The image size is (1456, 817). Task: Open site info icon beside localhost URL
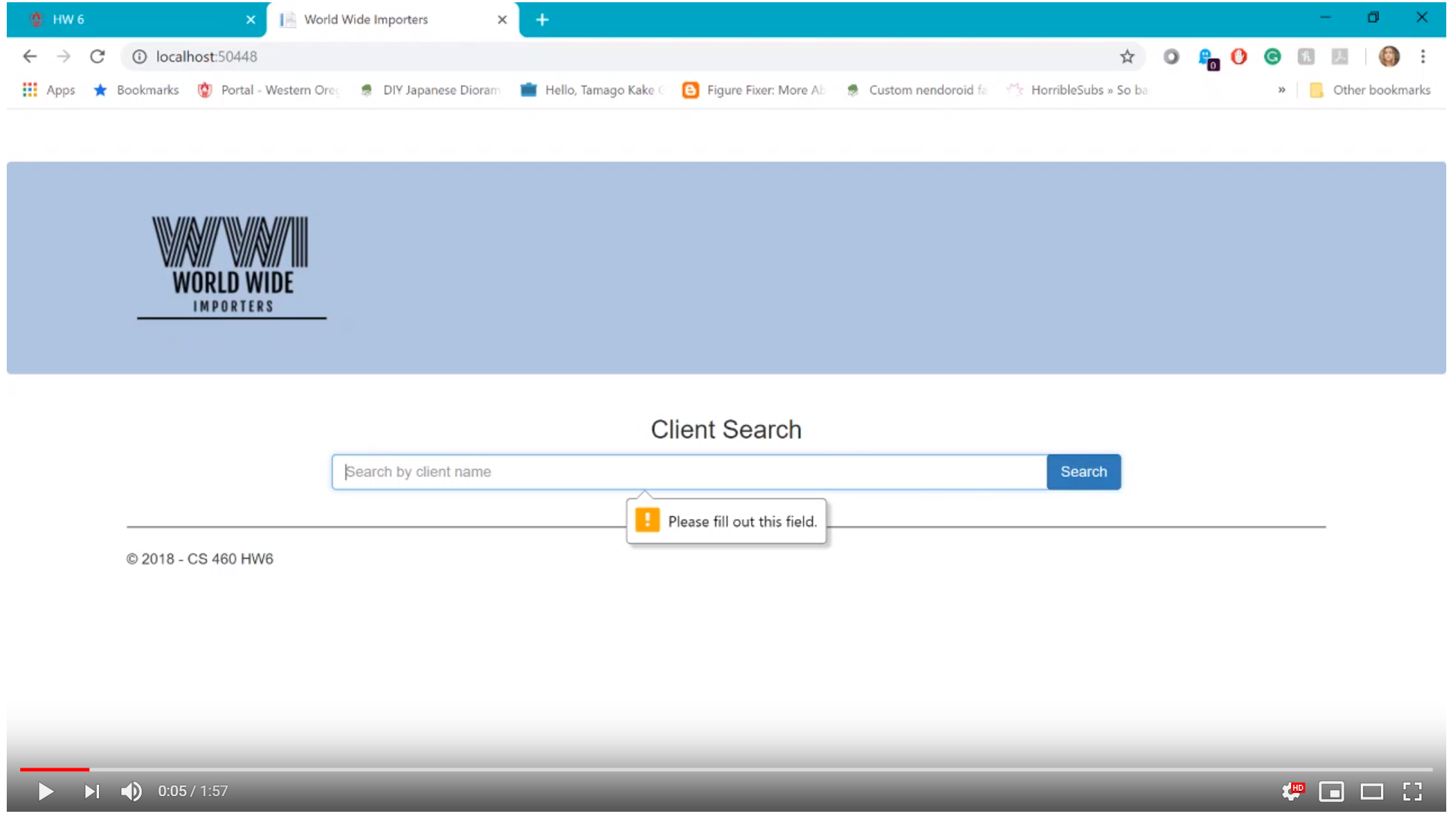(139, 56)
